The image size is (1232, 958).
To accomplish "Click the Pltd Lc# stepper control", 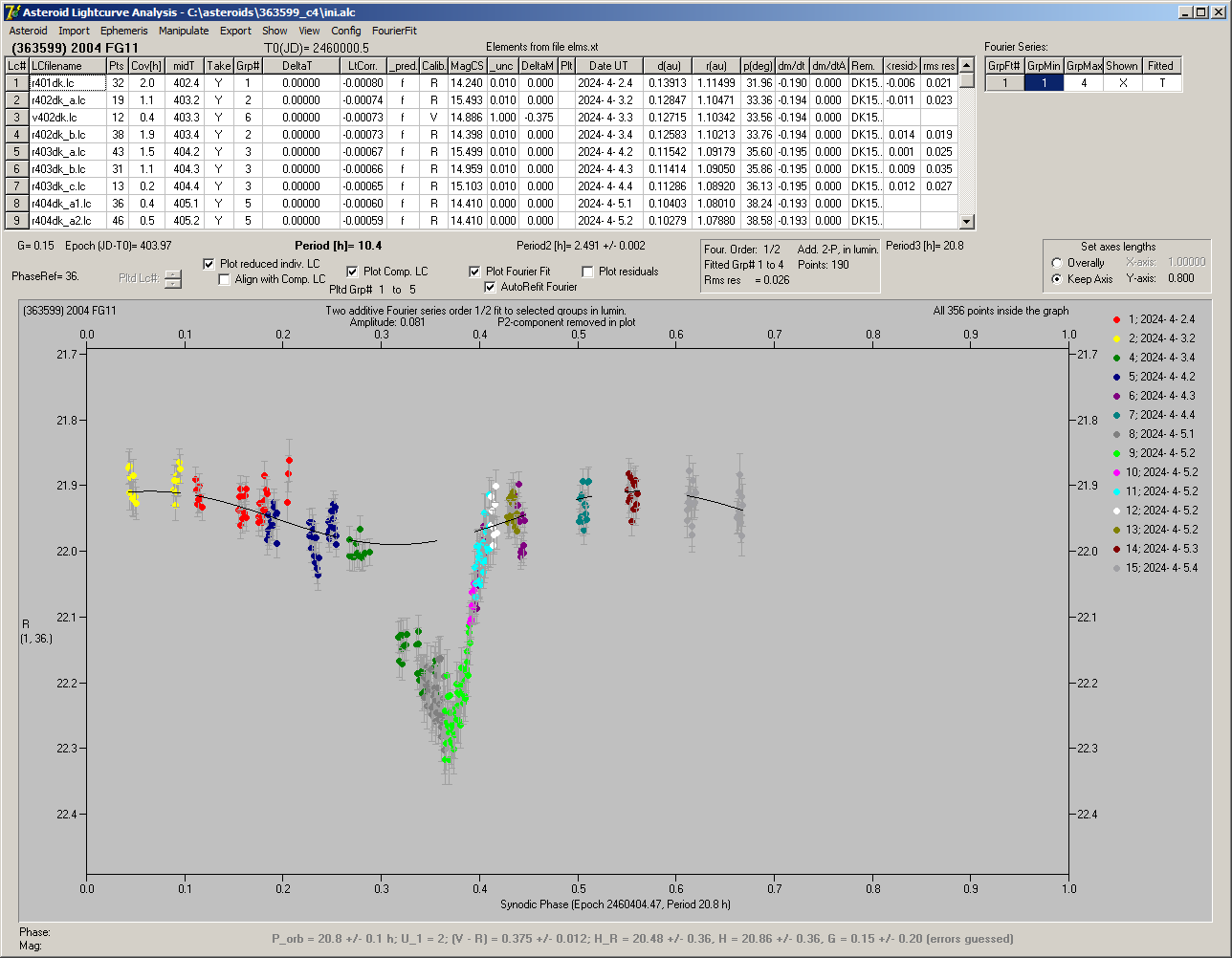I will (172, 279).
